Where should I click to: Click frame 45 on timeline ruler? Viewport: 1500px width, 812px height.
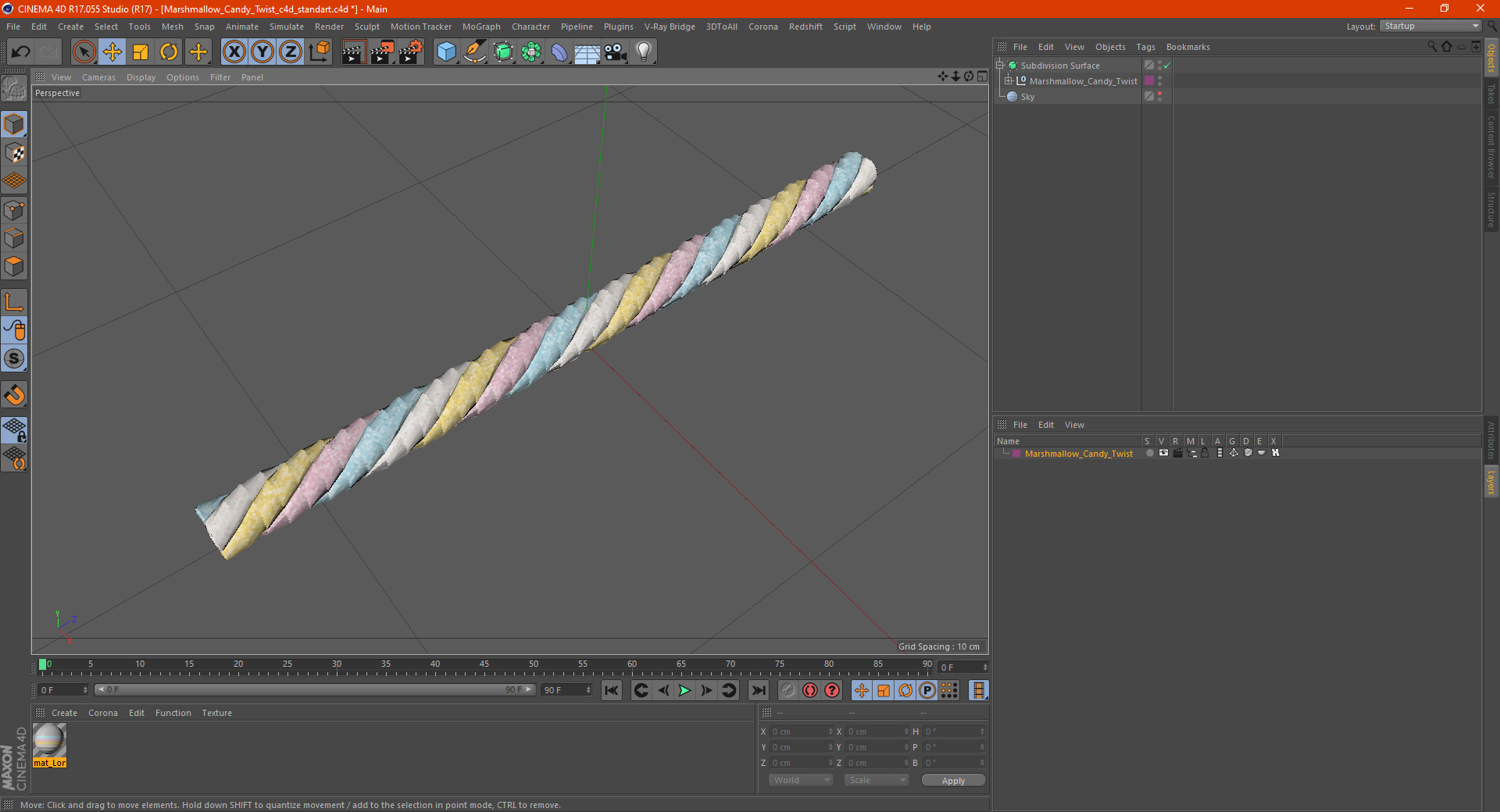point(484,664)
